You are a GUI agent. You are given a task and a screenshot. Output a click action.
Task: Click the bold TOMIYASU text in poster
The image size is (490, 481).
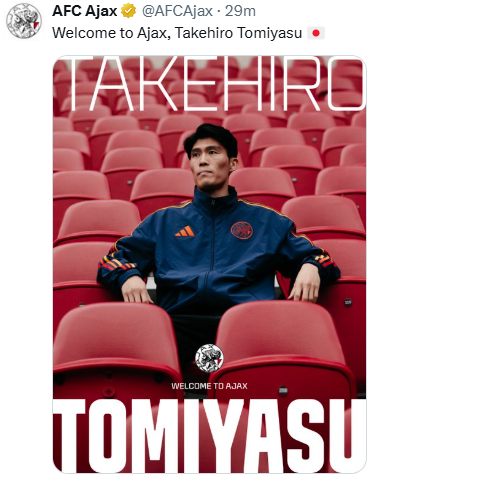pyautogui.click(x=210, y=435)
